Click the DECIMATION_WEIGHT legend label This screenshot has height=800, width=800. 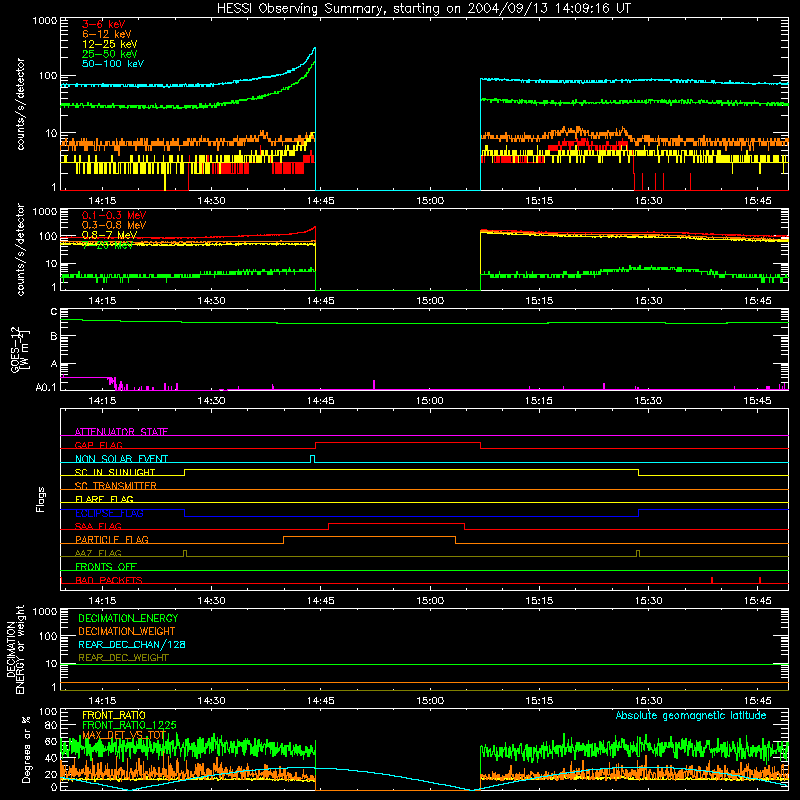[127, 631]
